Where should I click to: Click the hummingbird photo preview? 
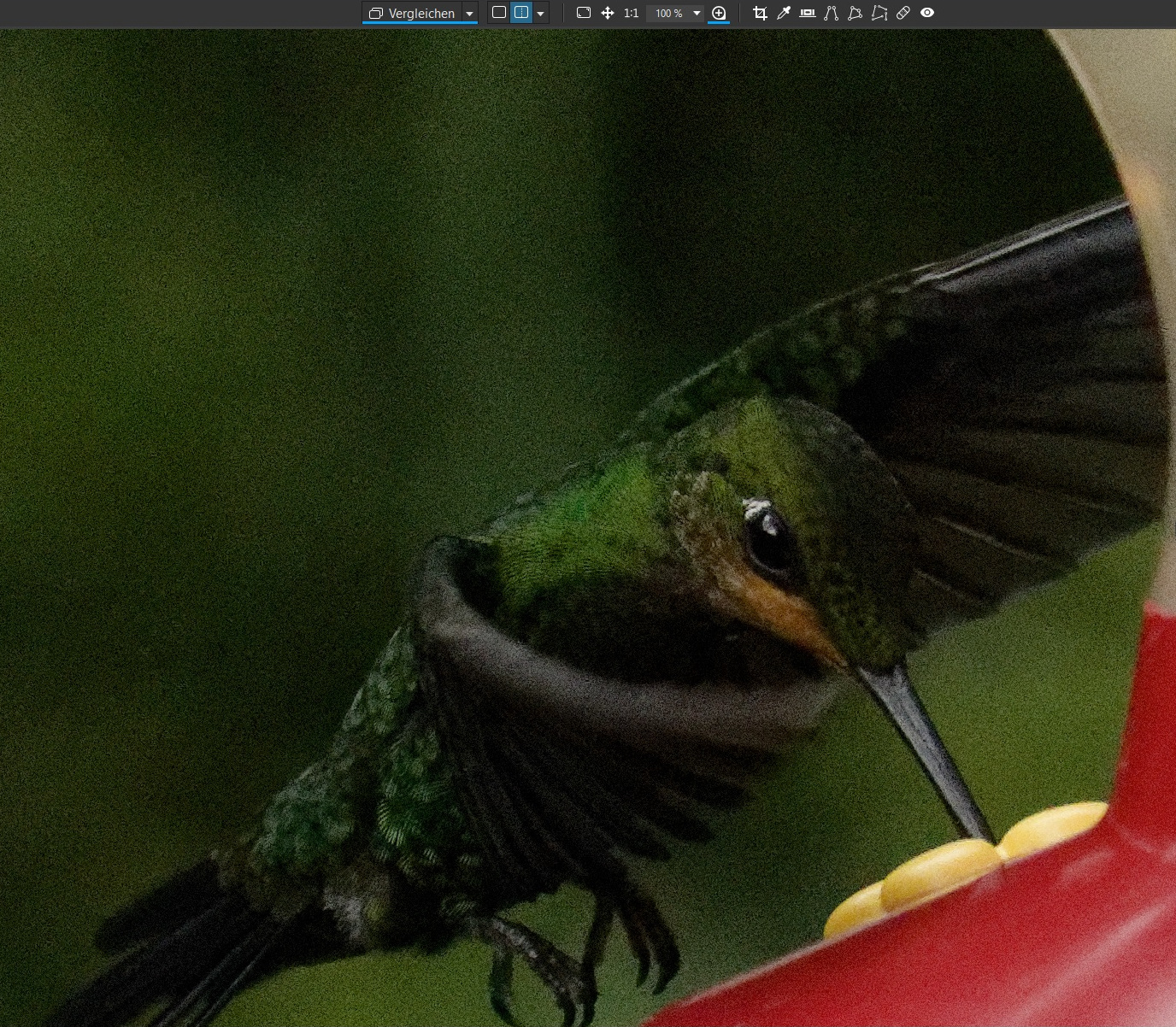[588, 528]
